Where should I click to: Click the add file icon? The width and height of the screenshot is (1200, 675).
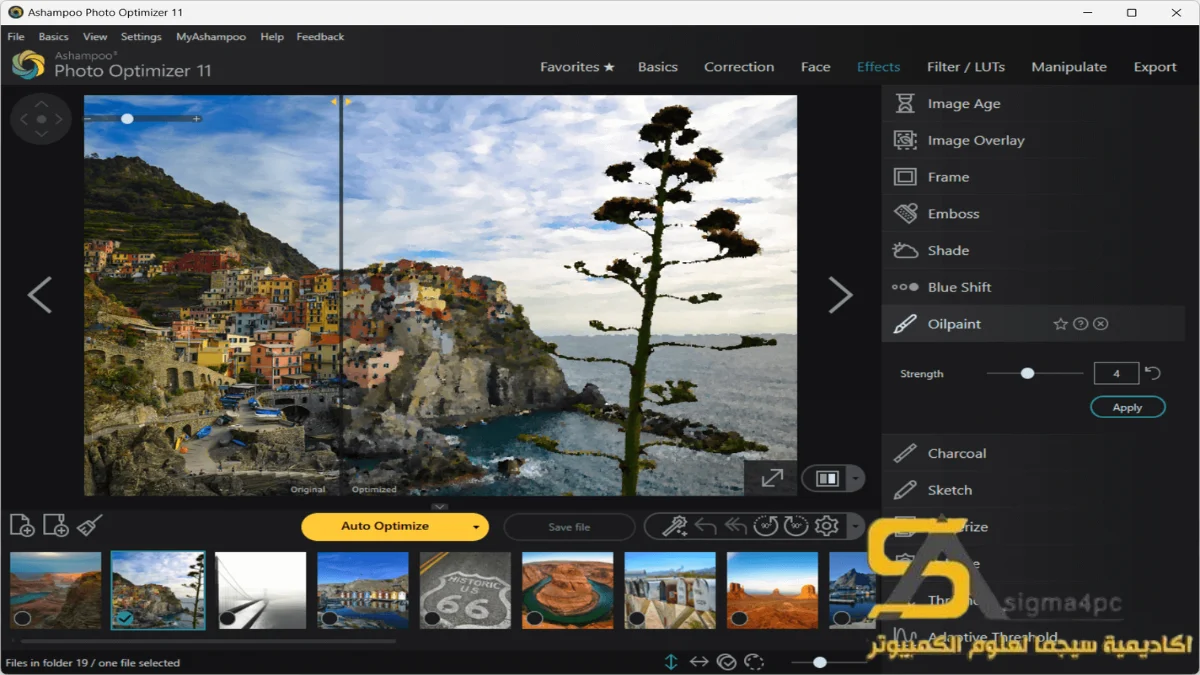point(22,525)
